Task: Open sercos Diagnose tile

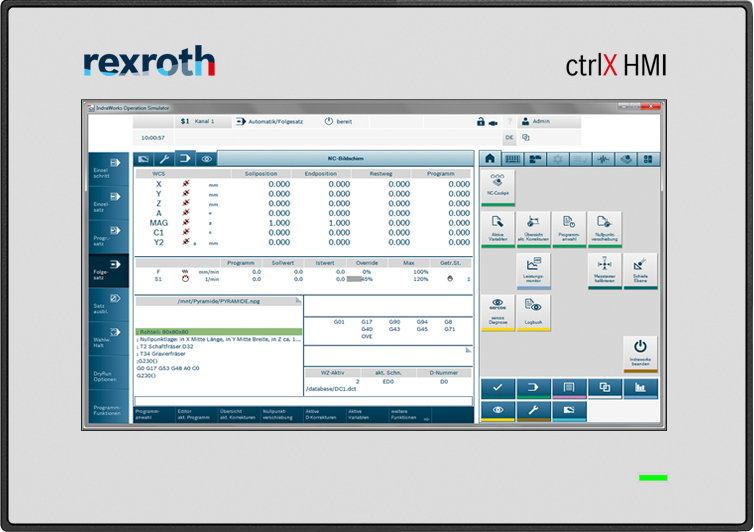Action: [x=498, y=311]
